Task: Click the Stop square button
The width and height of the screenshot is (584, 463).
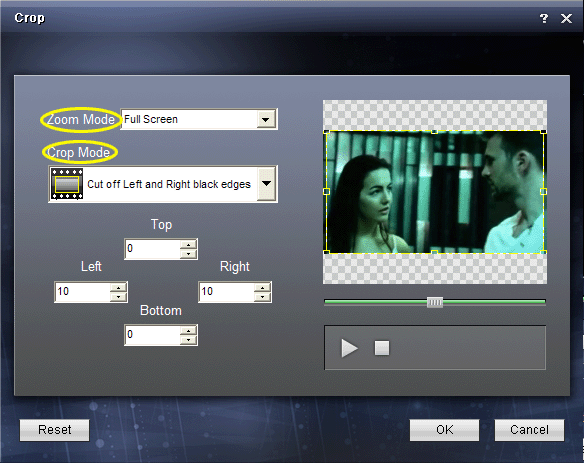Action: [x=382, y=348]
